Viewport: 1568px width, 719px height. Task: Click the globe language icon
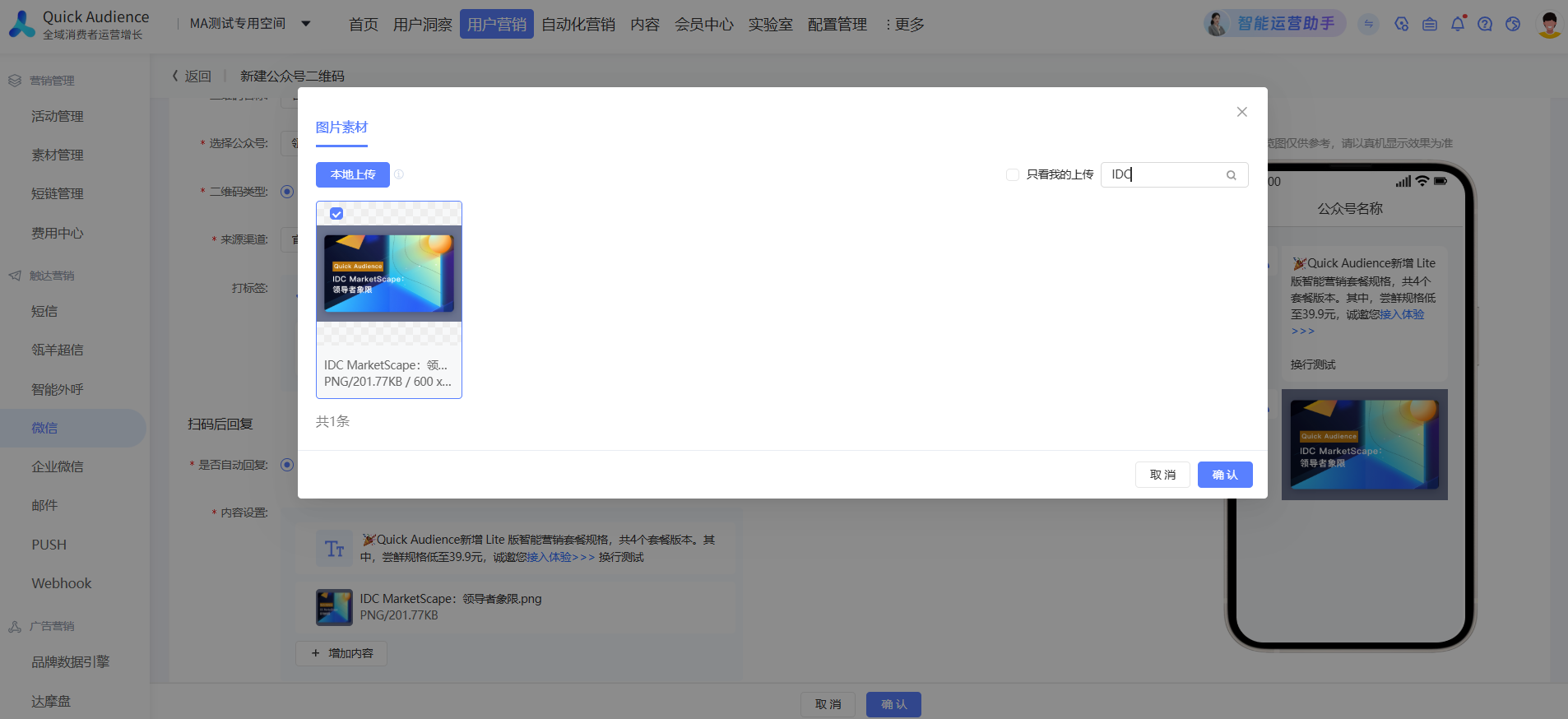pyautogui.click(x=1513, y=24)
